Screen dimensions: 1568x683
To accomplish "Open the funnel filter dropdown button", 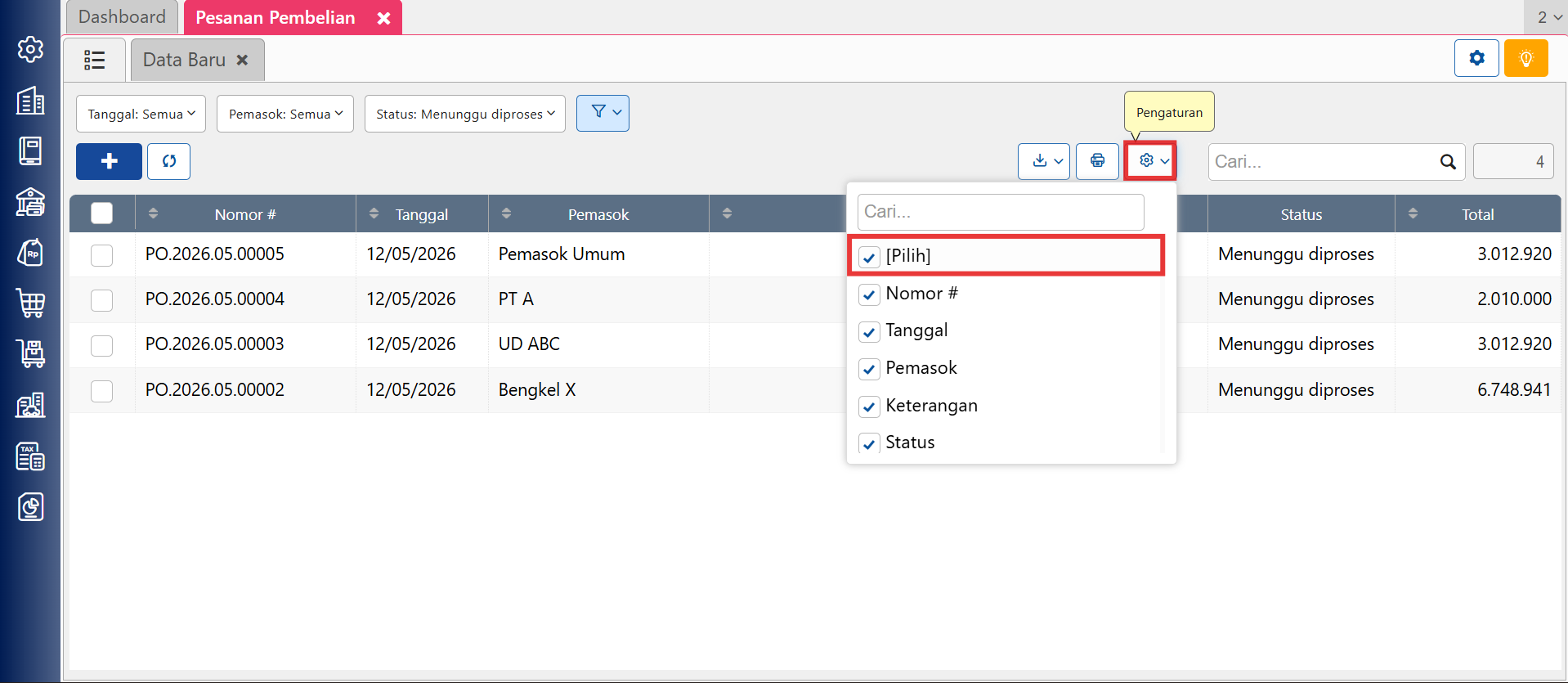I will pyautogui.click(x=603, y=113).
